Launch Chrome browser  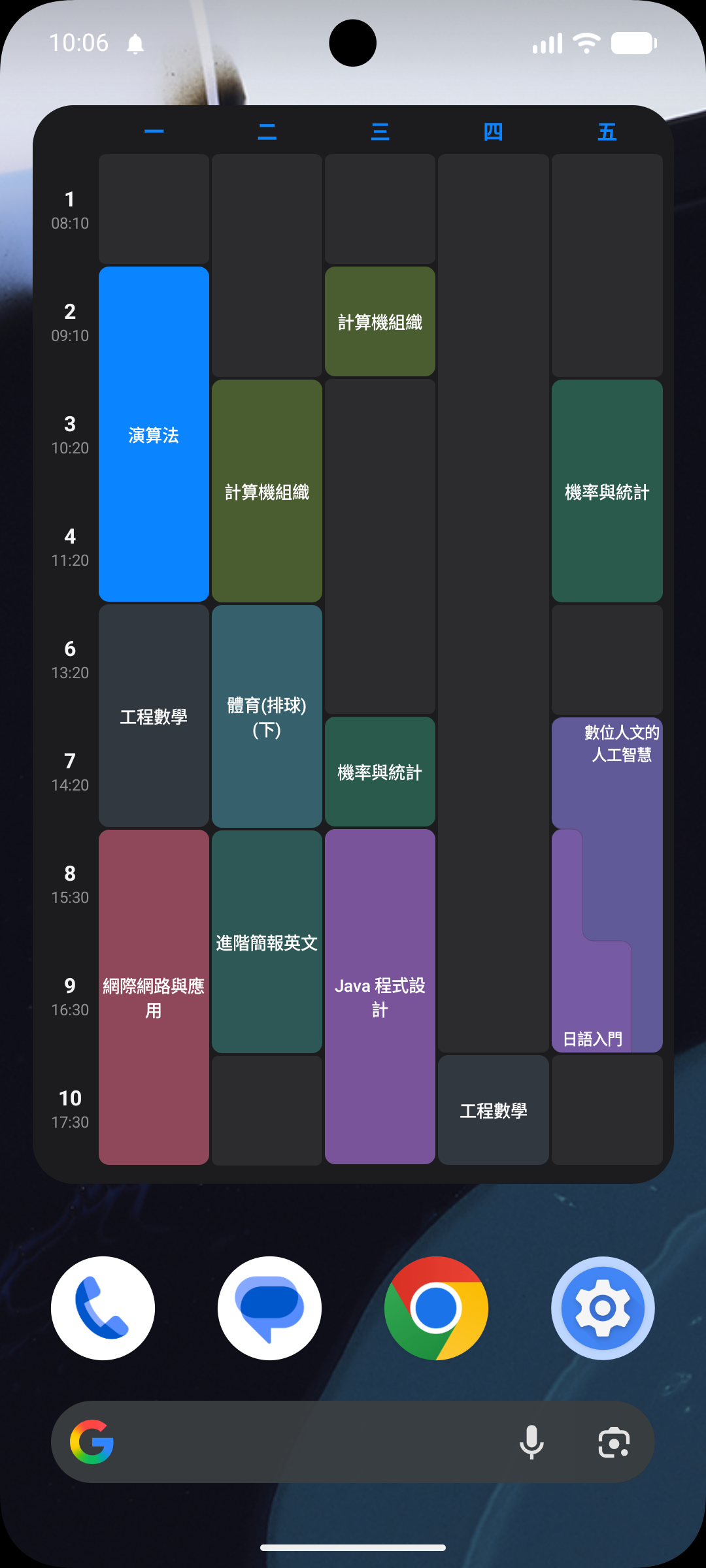[x=436, y=1308]
